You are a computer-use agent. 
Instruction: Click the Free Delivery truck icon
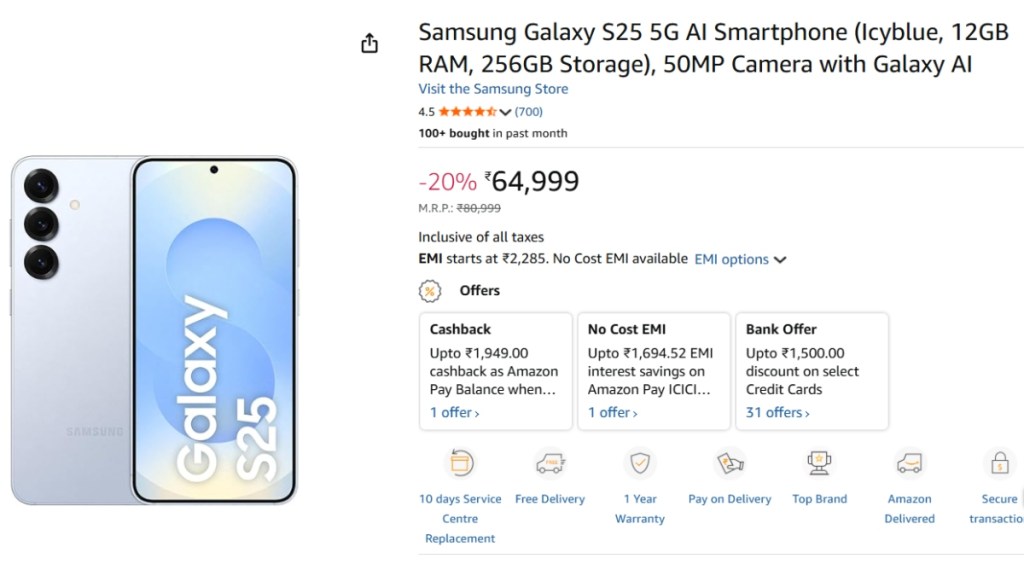[549, 463]
